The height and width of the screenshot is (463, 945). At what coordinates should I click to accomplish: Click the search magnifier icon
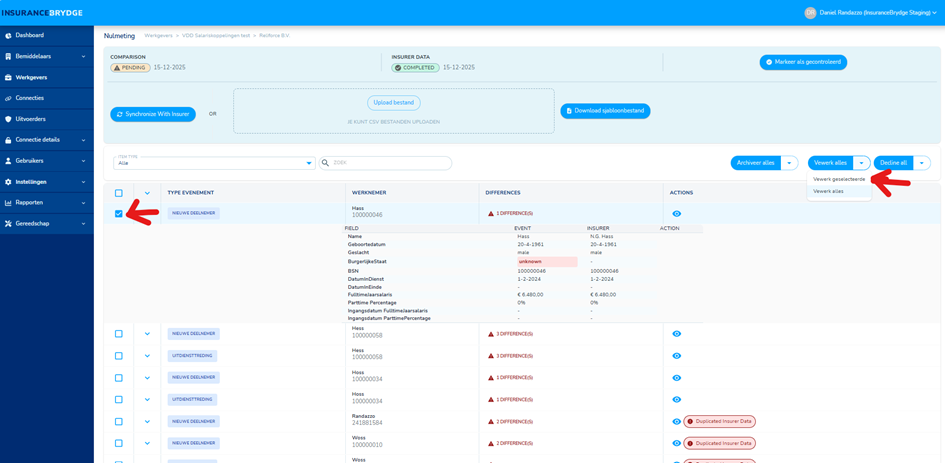point(326,163)
